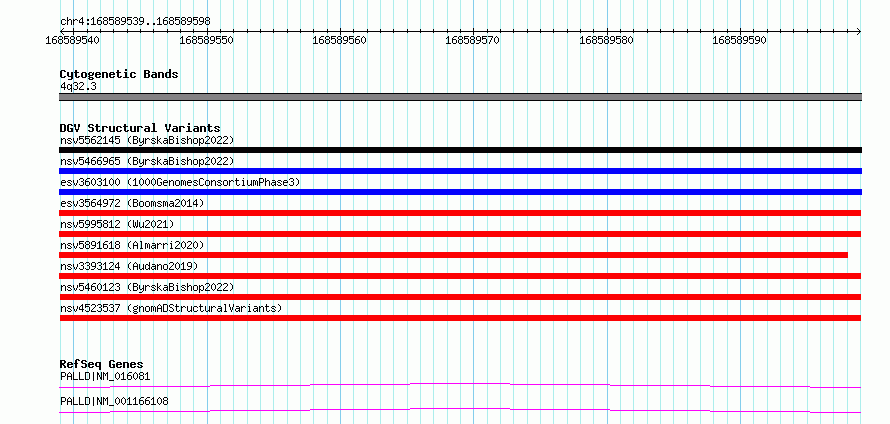Click the red nsv5995812 variant bar
The height and width of the screenshot is (424, 890).
point(460,234)
